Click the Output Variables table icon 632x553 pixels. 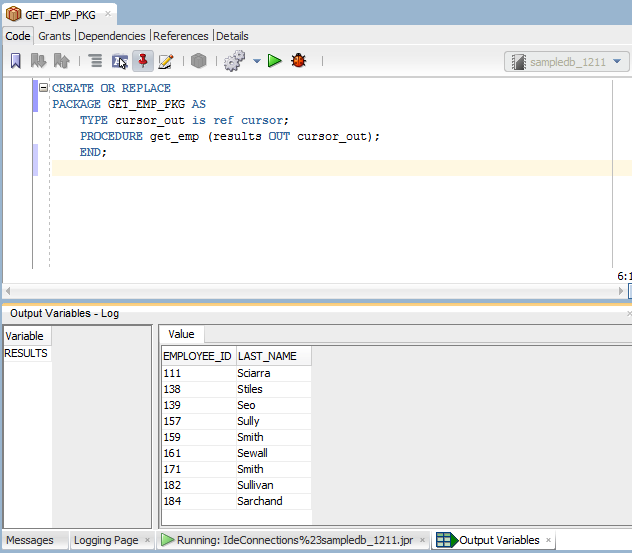click(447, 540)
